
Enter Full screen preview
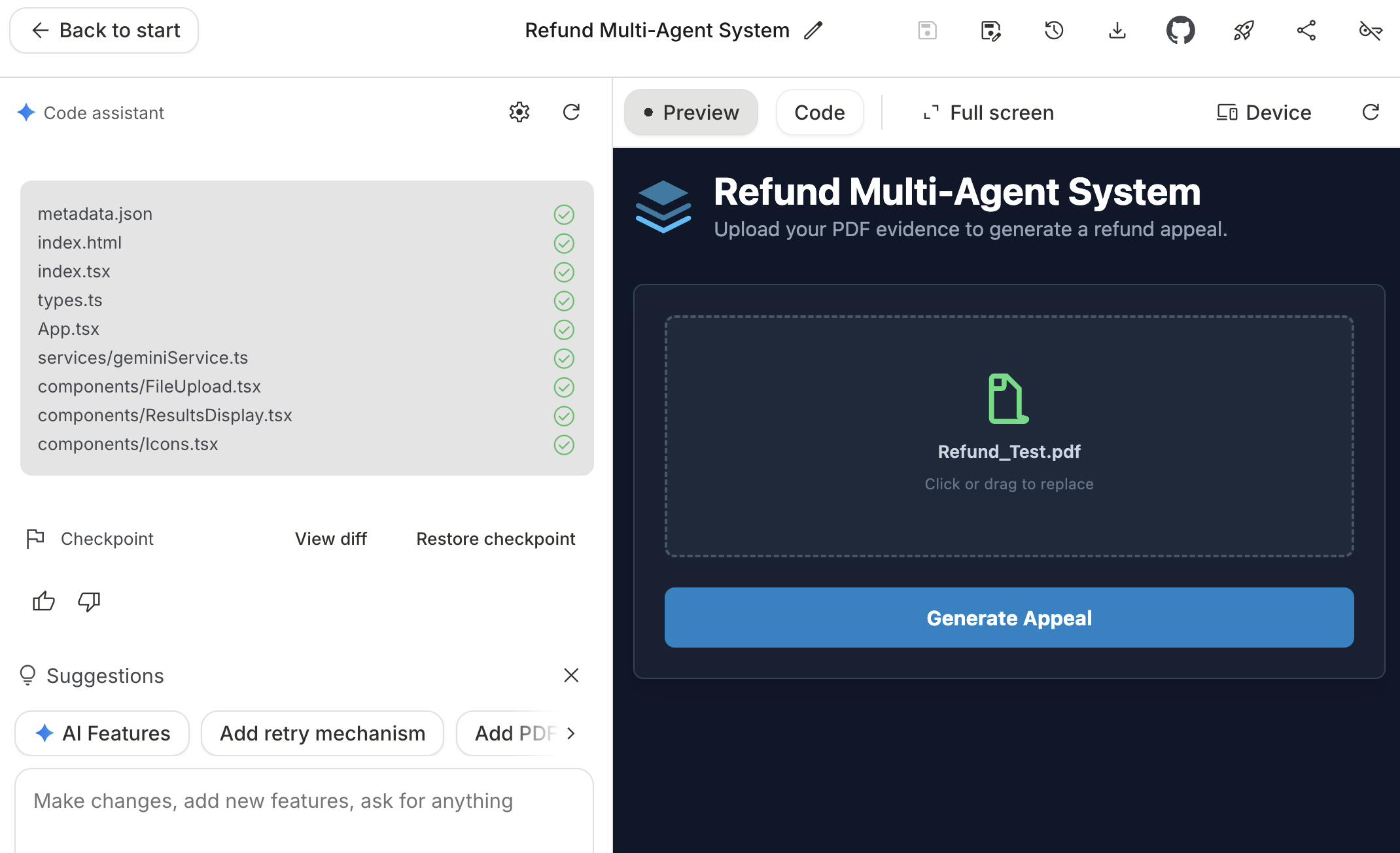[x=989, y=113]
